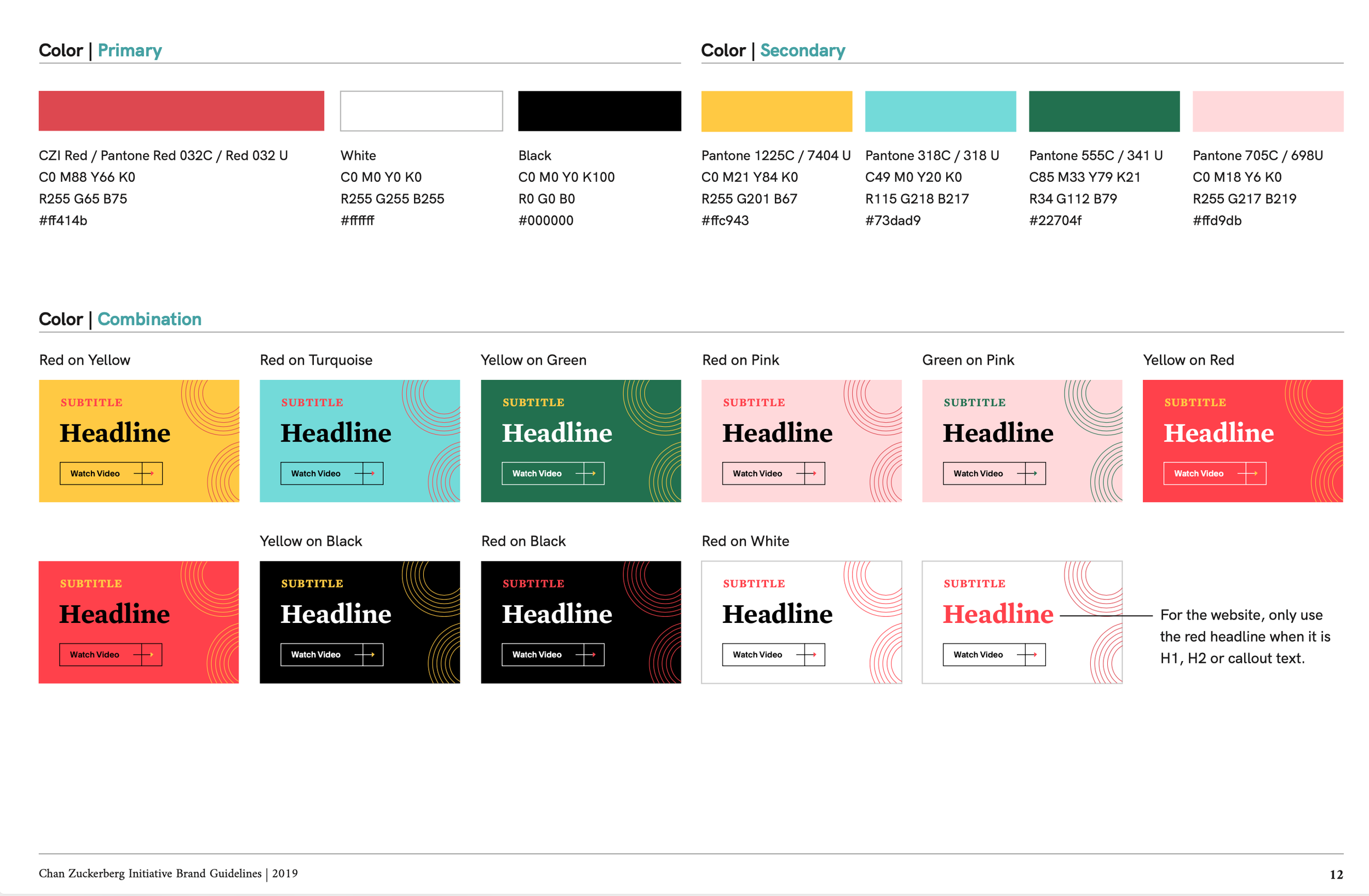Click the Color Combination section heading
This screenshot has width=1369, height=896.
pos(120,319)
